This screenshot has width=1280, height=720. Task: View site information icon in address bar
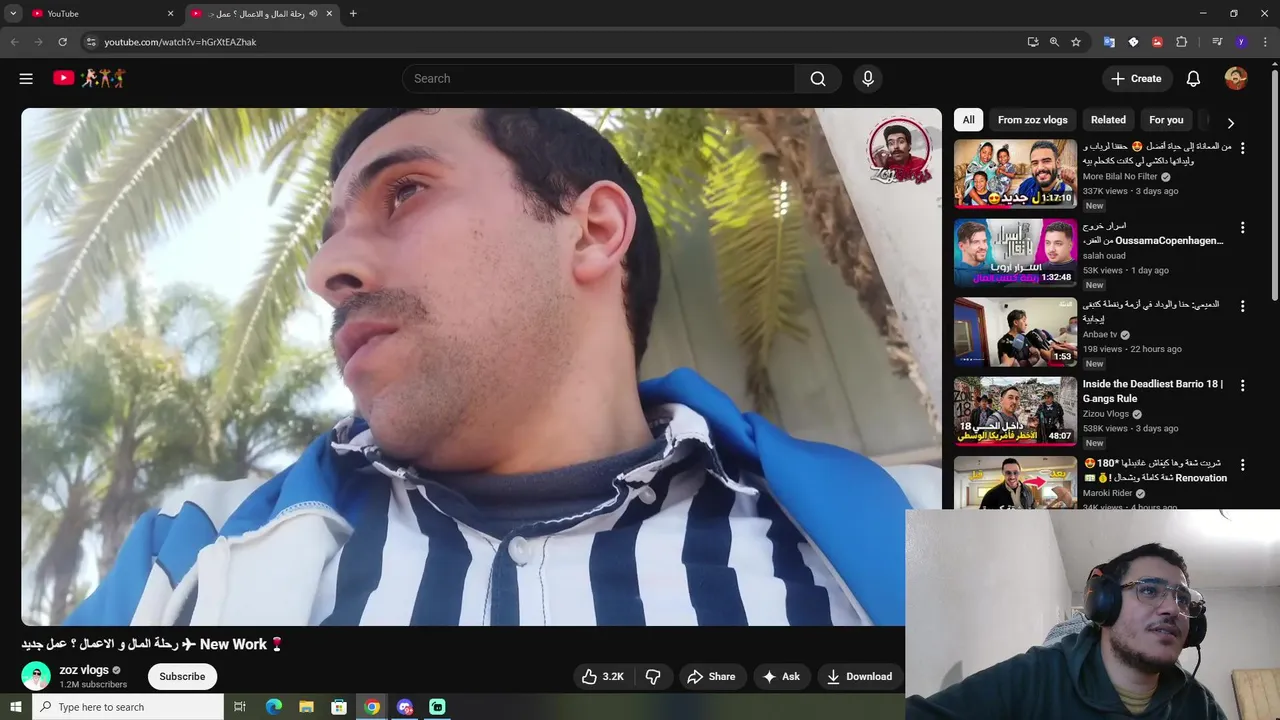coord(90,42)
